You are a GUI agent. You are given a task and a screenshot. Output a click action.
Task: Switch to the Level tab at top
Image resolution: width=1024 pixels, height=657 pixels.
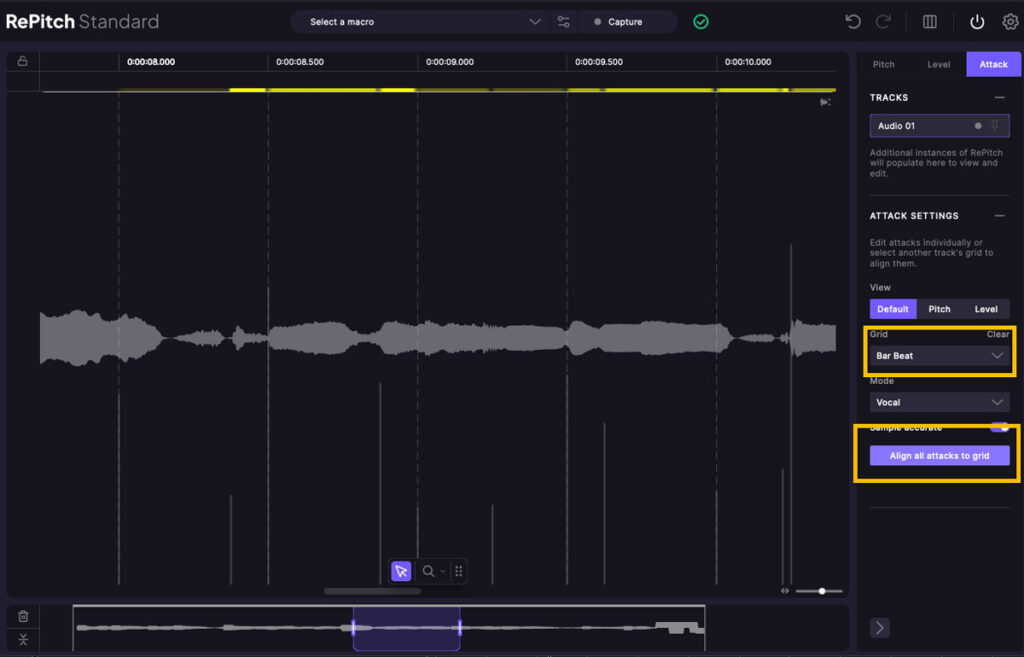point(938,64)
